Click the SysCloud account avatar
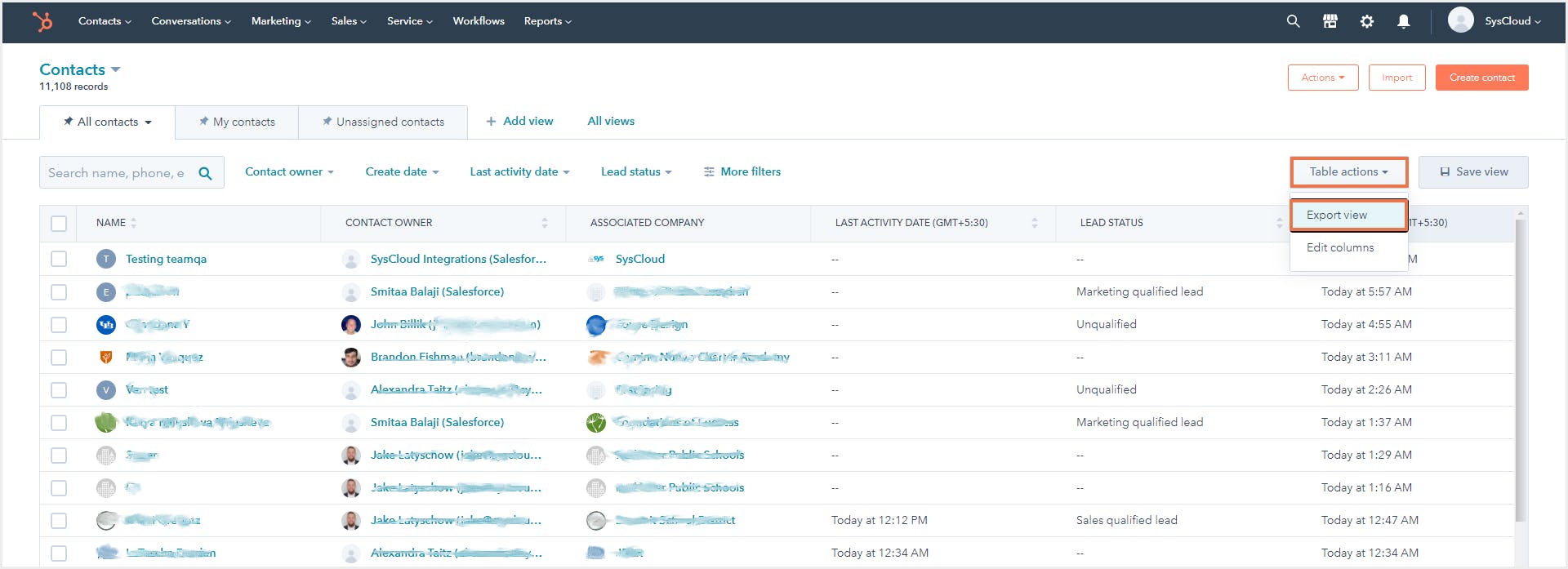The image size is (1568, 569). click(1460, 20)
